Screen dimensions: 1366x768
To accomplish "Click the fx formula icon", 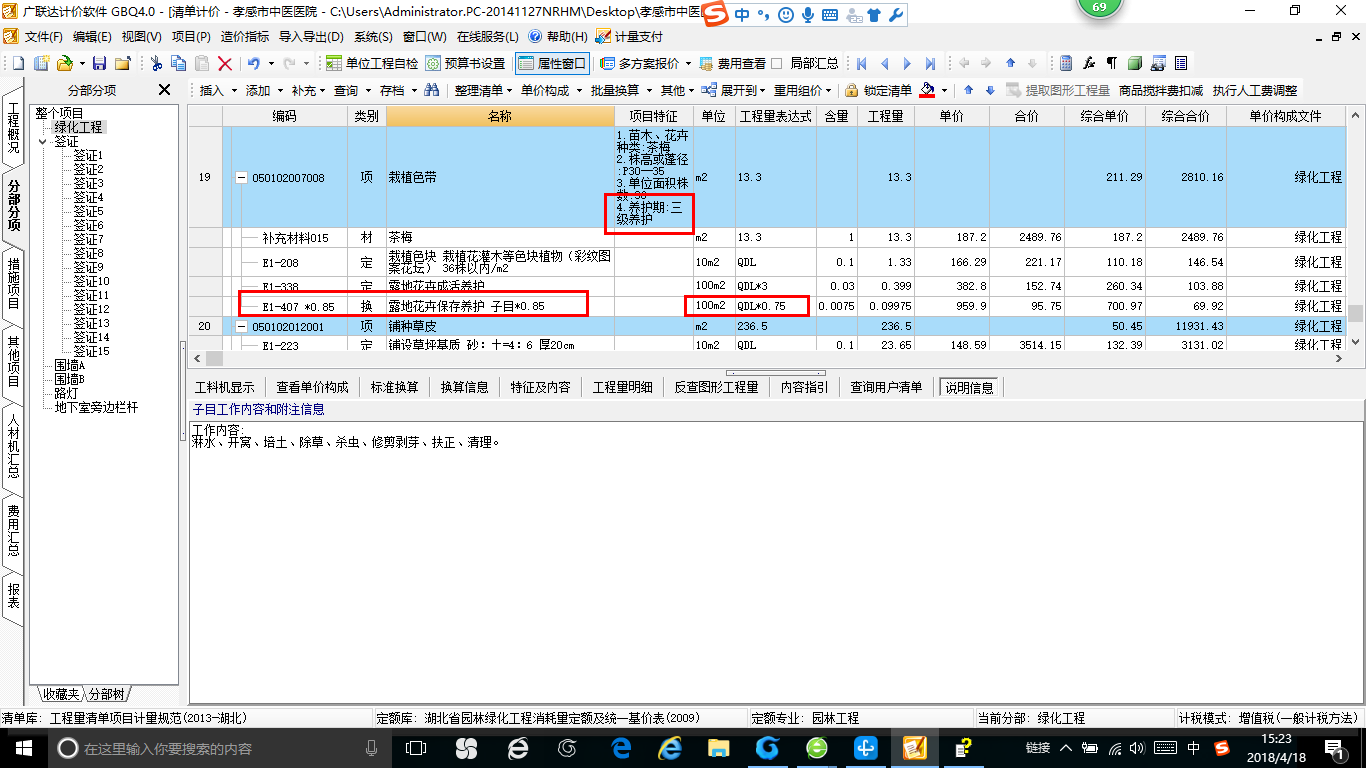I will [1089, 63].
